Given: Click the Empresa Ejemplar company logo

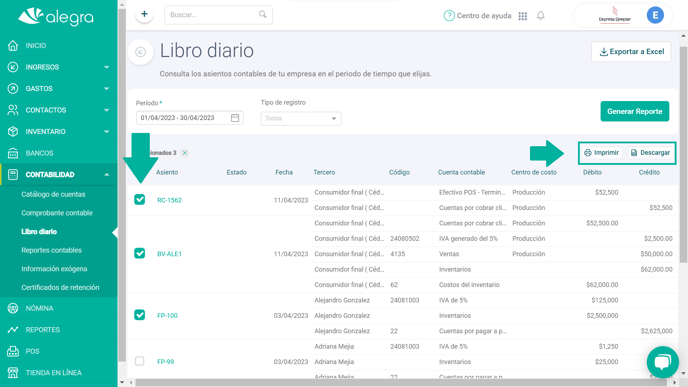Looking at the screenshot, I should (x=614, y=15).
